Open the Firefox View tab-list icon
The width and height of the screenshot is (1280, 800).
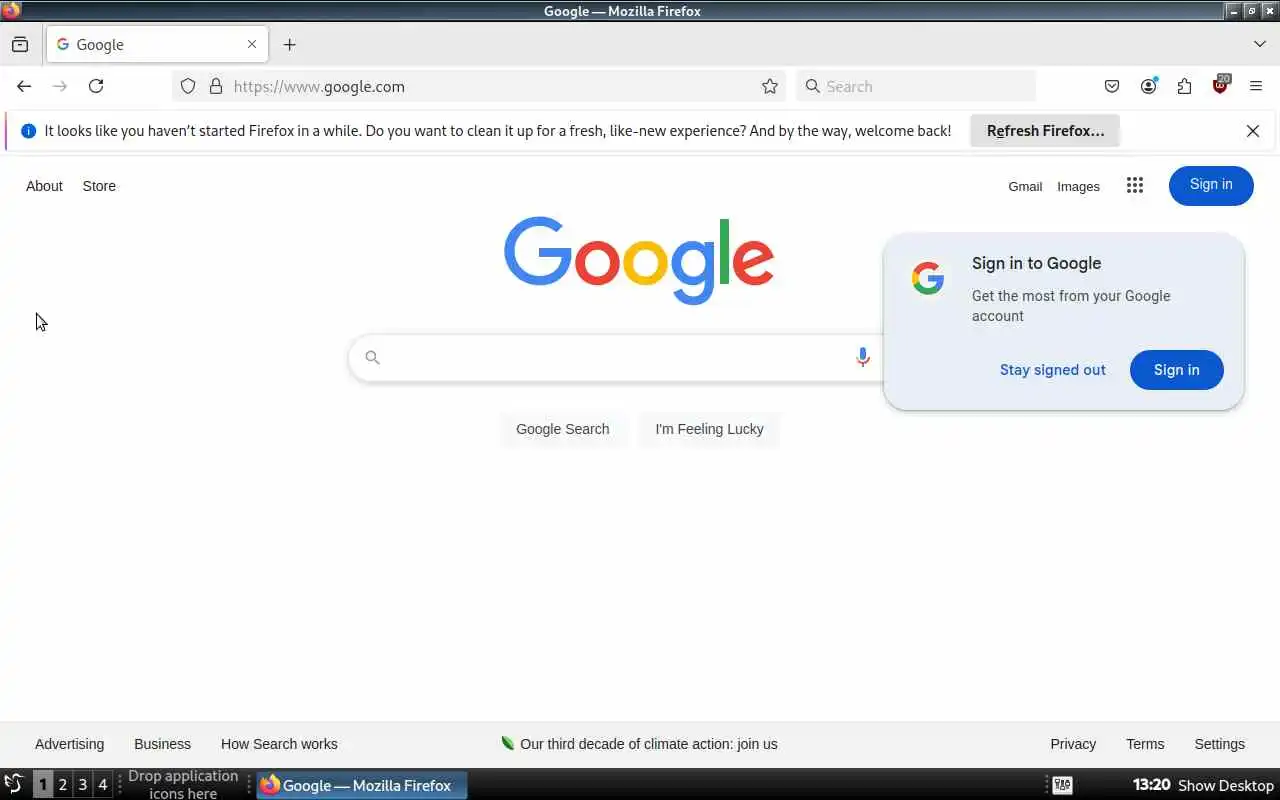point(20,44)
